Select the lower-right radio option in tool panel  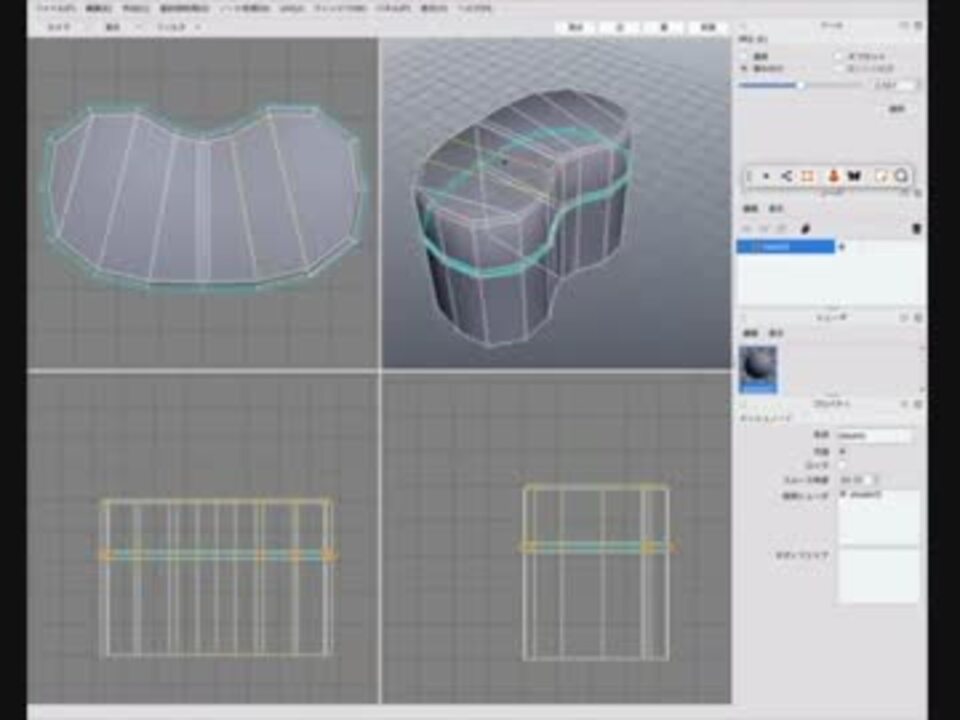pos(839,69)
